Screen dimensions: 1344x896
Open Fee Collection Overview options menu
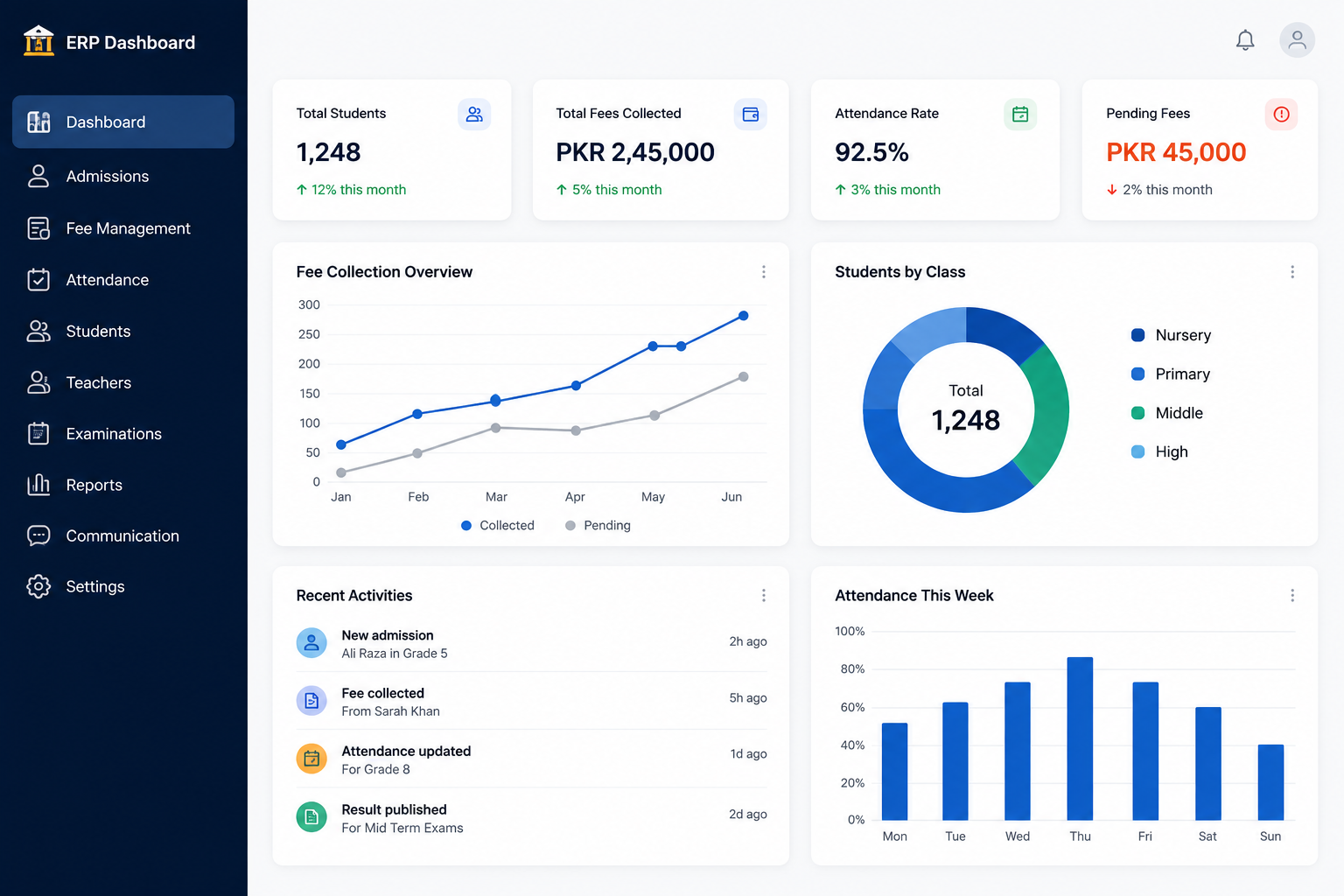[x=764, y=272]
